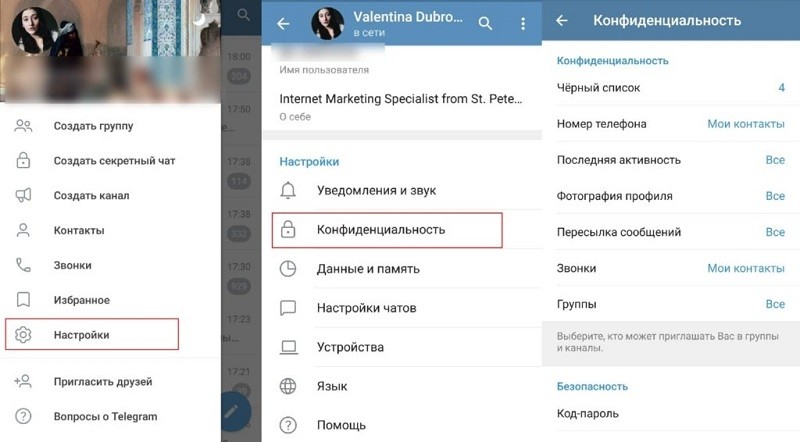Tap the megaphone icon Создать канал

[23, 195]
